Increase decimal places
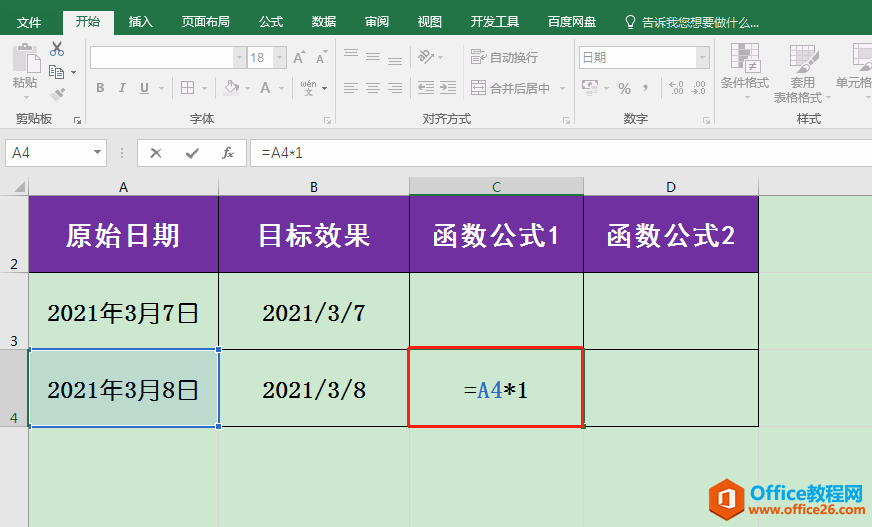The height and width of the screenshot is (527, 872). tap(676, 88)
